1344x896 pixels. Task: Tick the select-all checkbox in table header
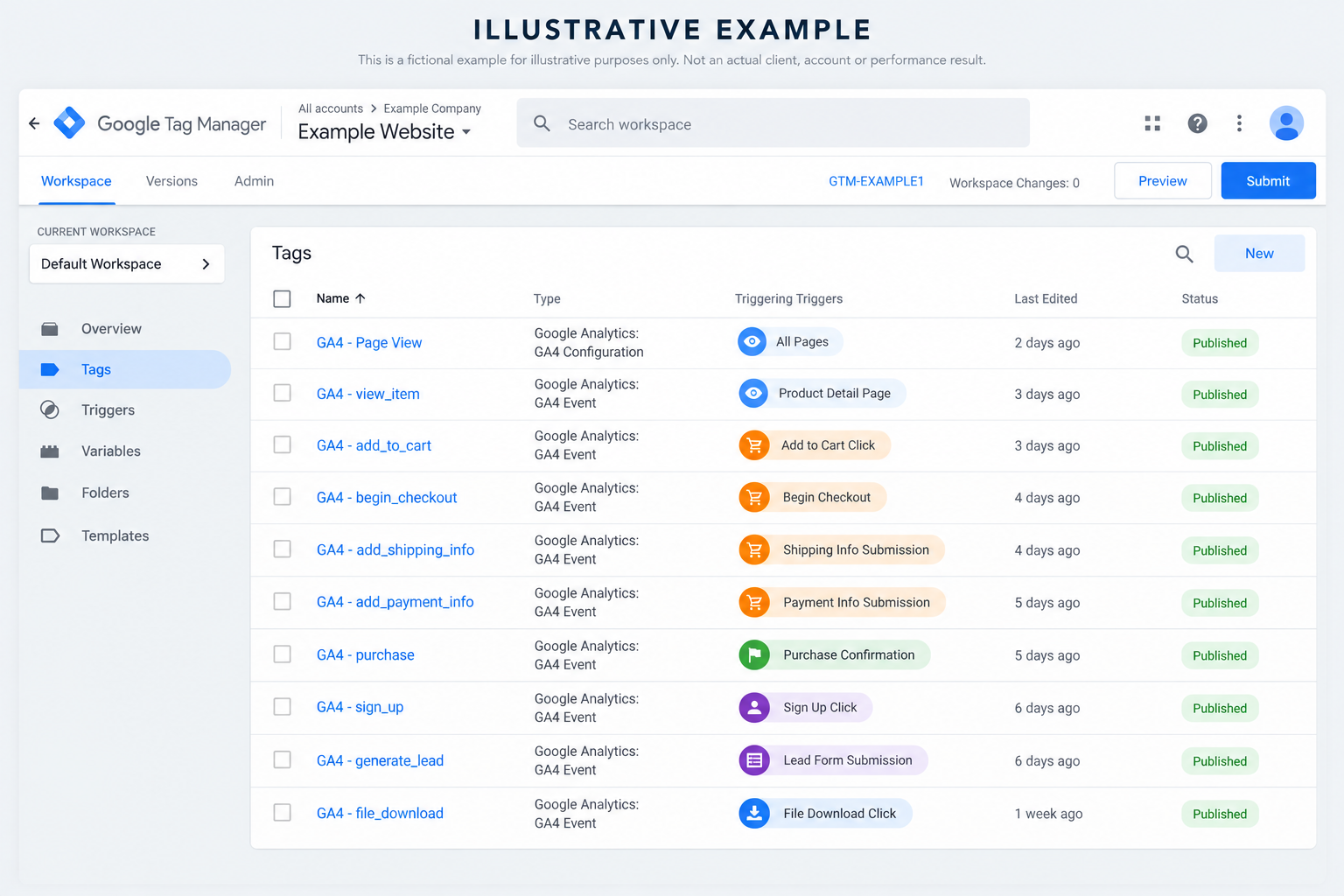(x=282, y=298)
